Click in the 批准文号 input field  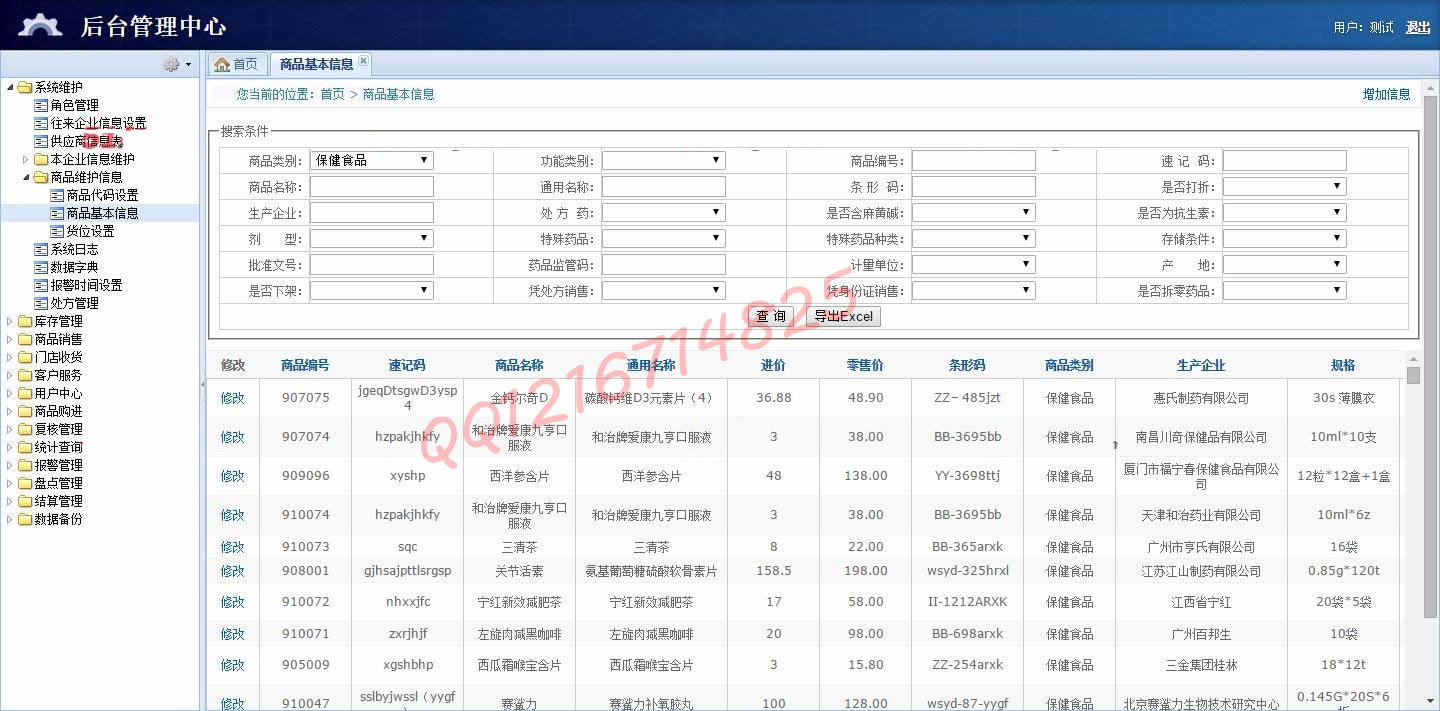point(372,264)
